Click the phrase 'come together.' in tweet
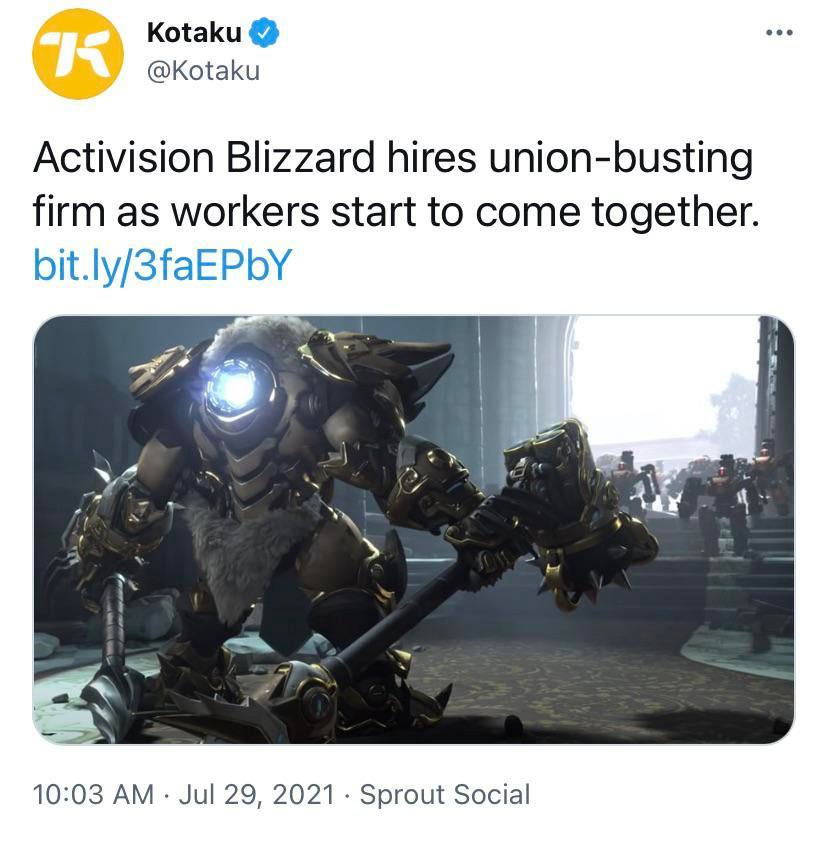 [617, 212]
